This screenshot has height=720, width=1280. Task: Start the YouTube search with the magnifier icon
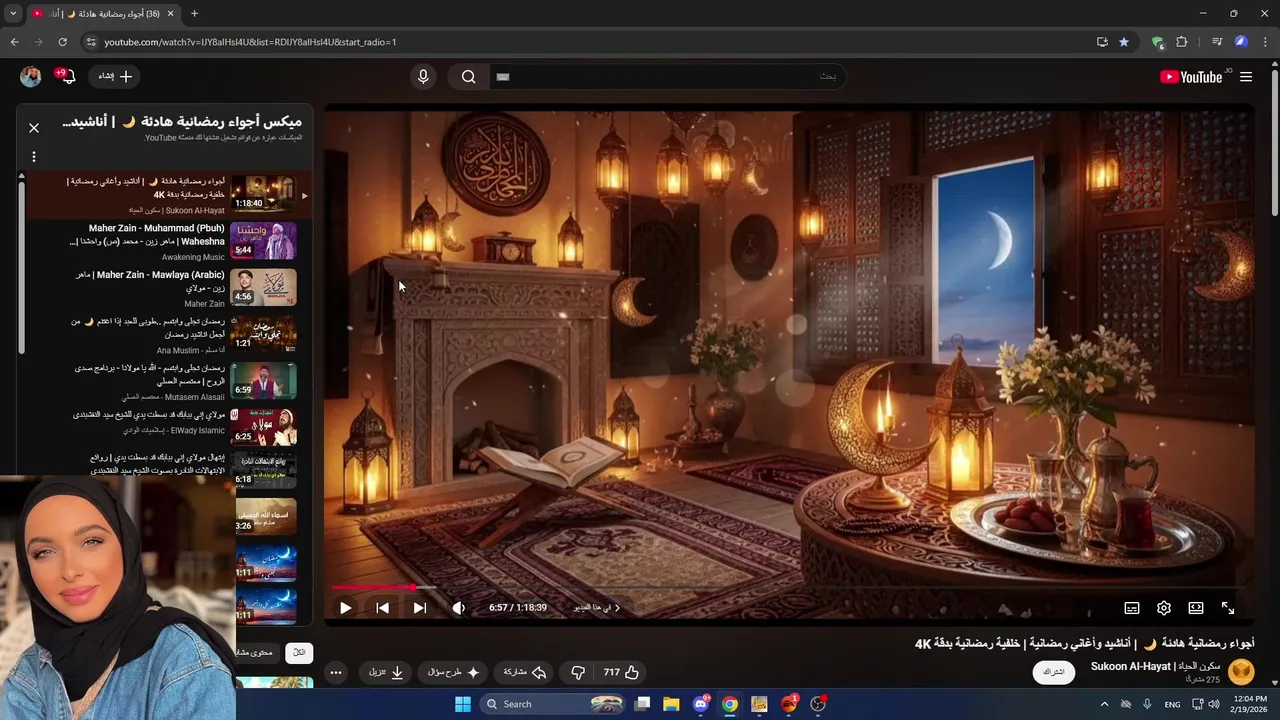tap(468, 77)
